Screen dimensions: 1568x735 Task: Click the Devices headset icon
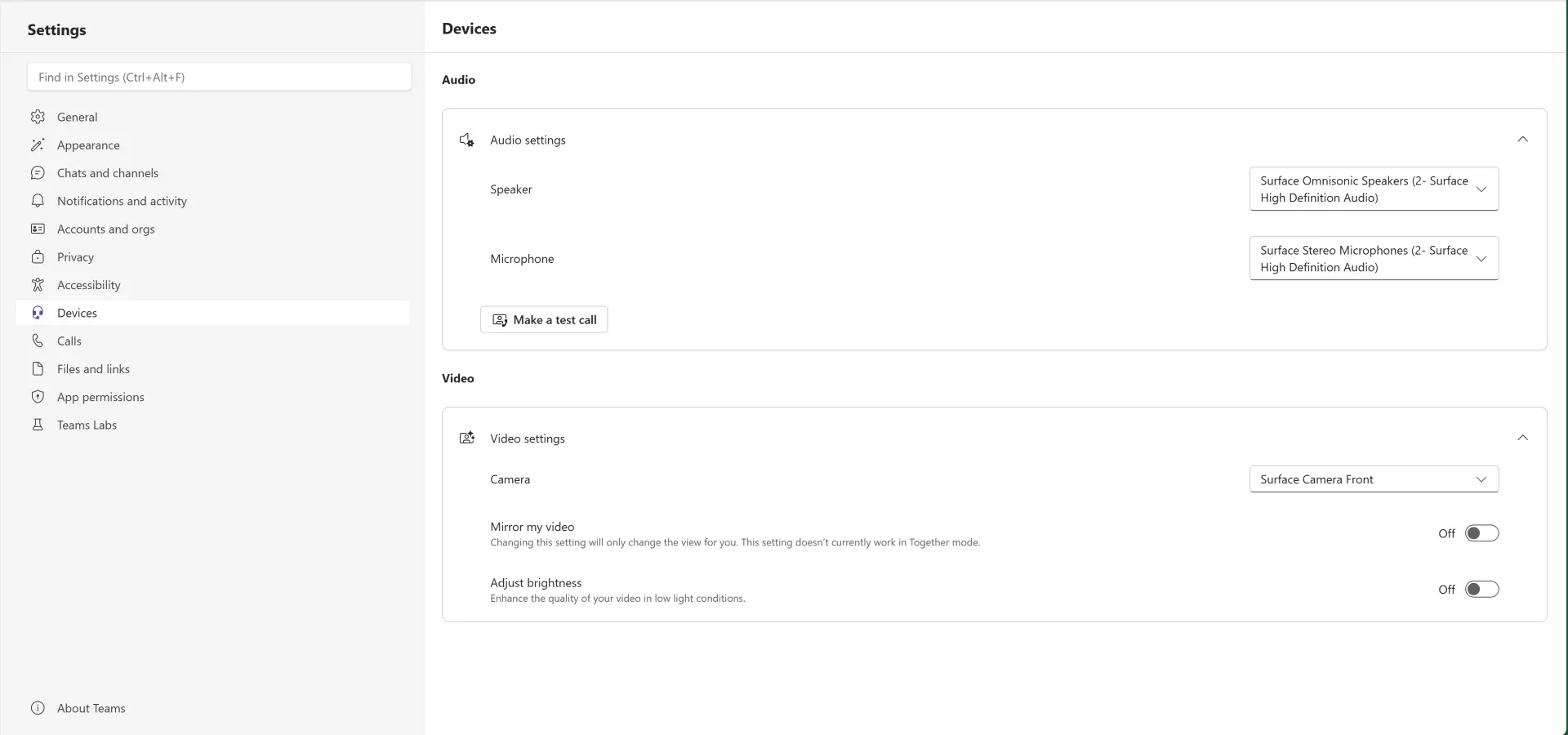pos(38,312)
